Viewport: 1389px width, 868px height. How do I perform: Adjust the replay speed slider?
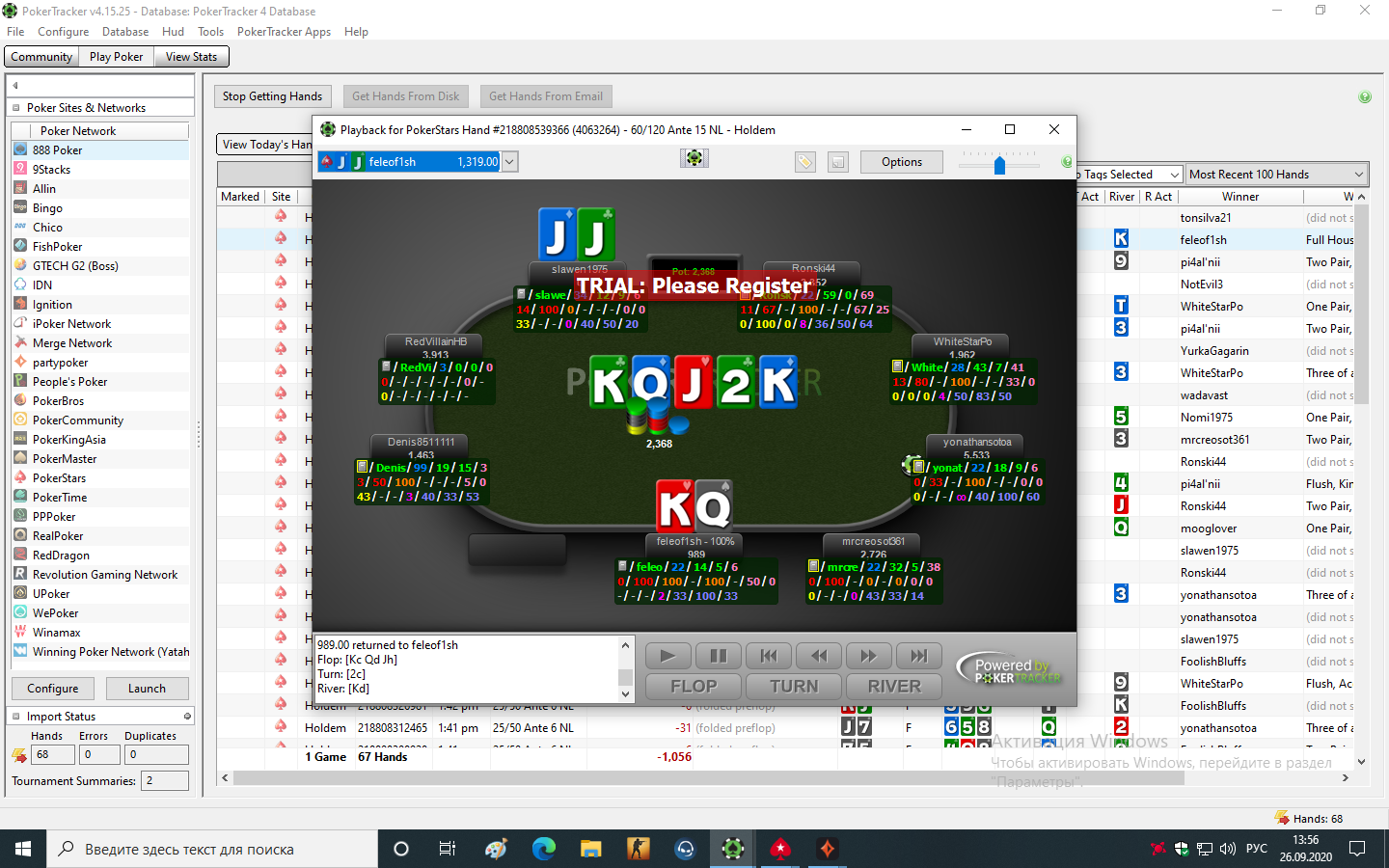pyautogui.click(x=999, y=164)
